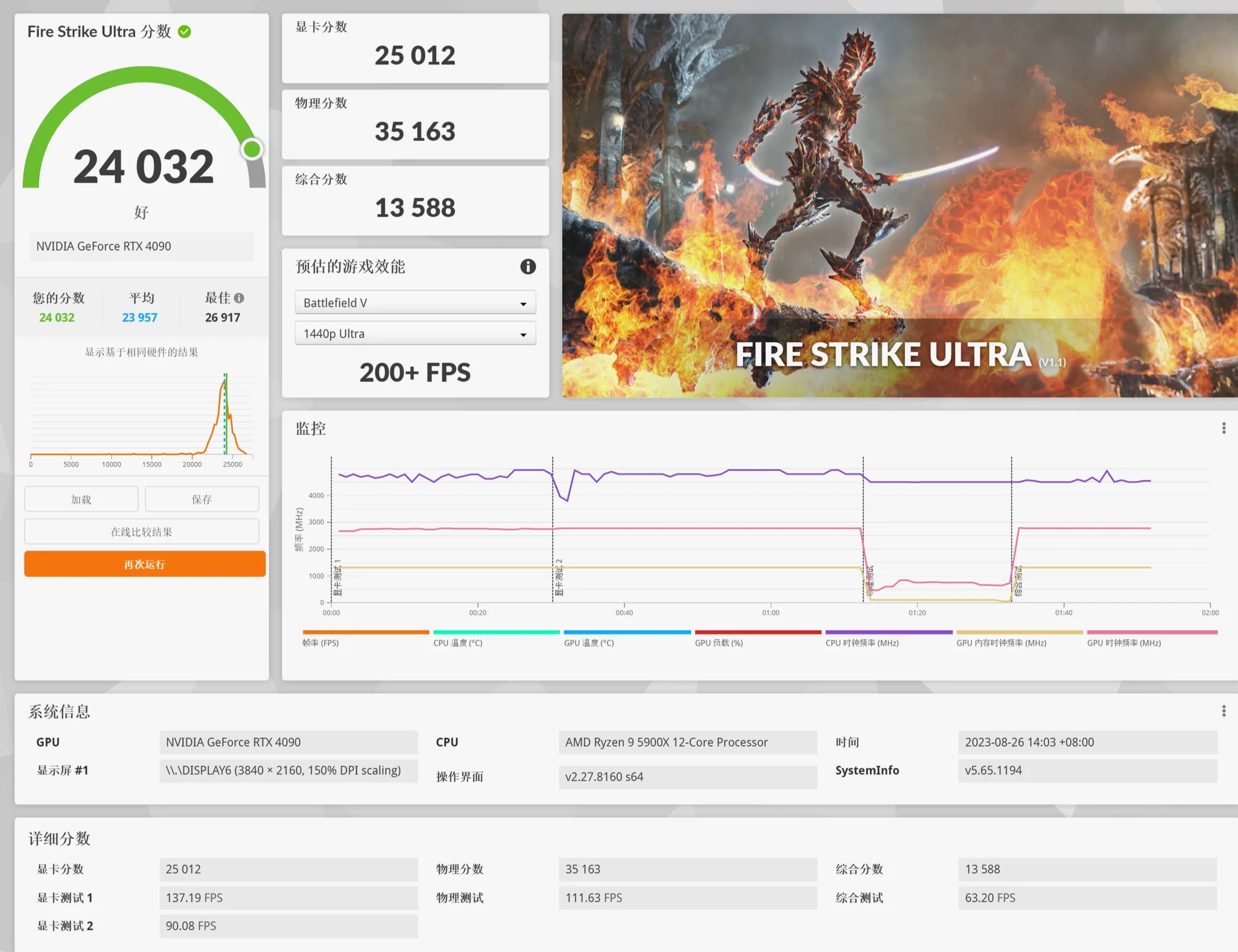Click the 详细分数 section heading

pos(59,839)
